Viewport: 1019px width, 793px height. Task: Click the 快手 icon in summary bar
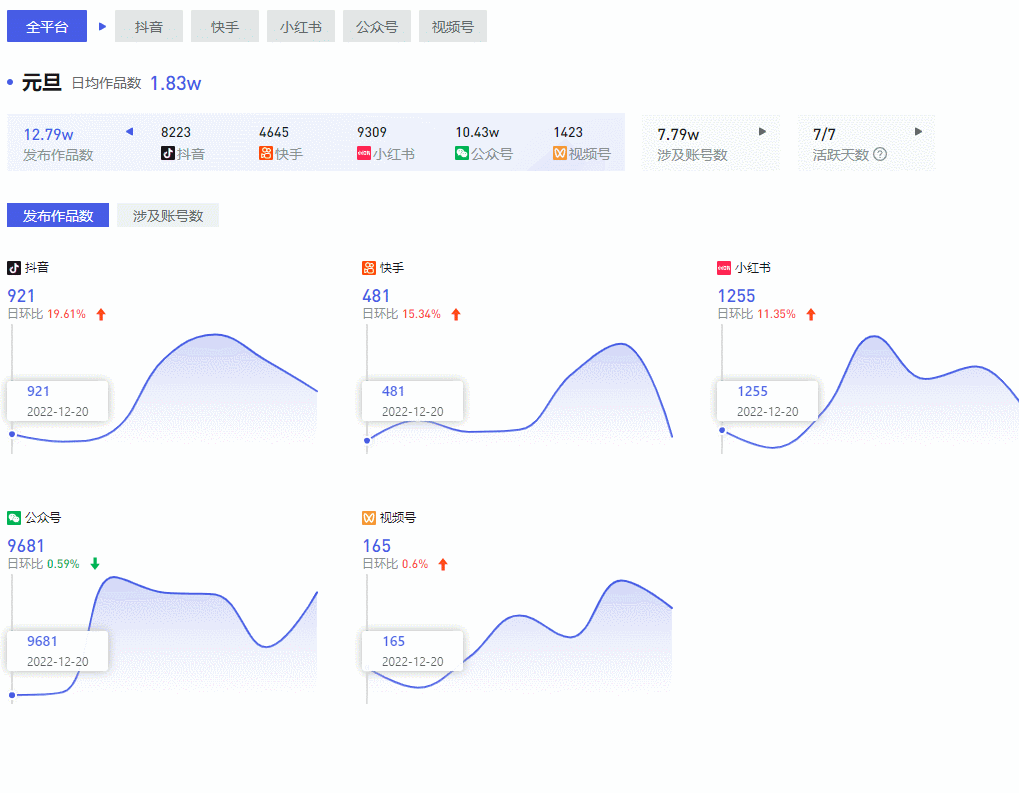click(x=266, y=153)
